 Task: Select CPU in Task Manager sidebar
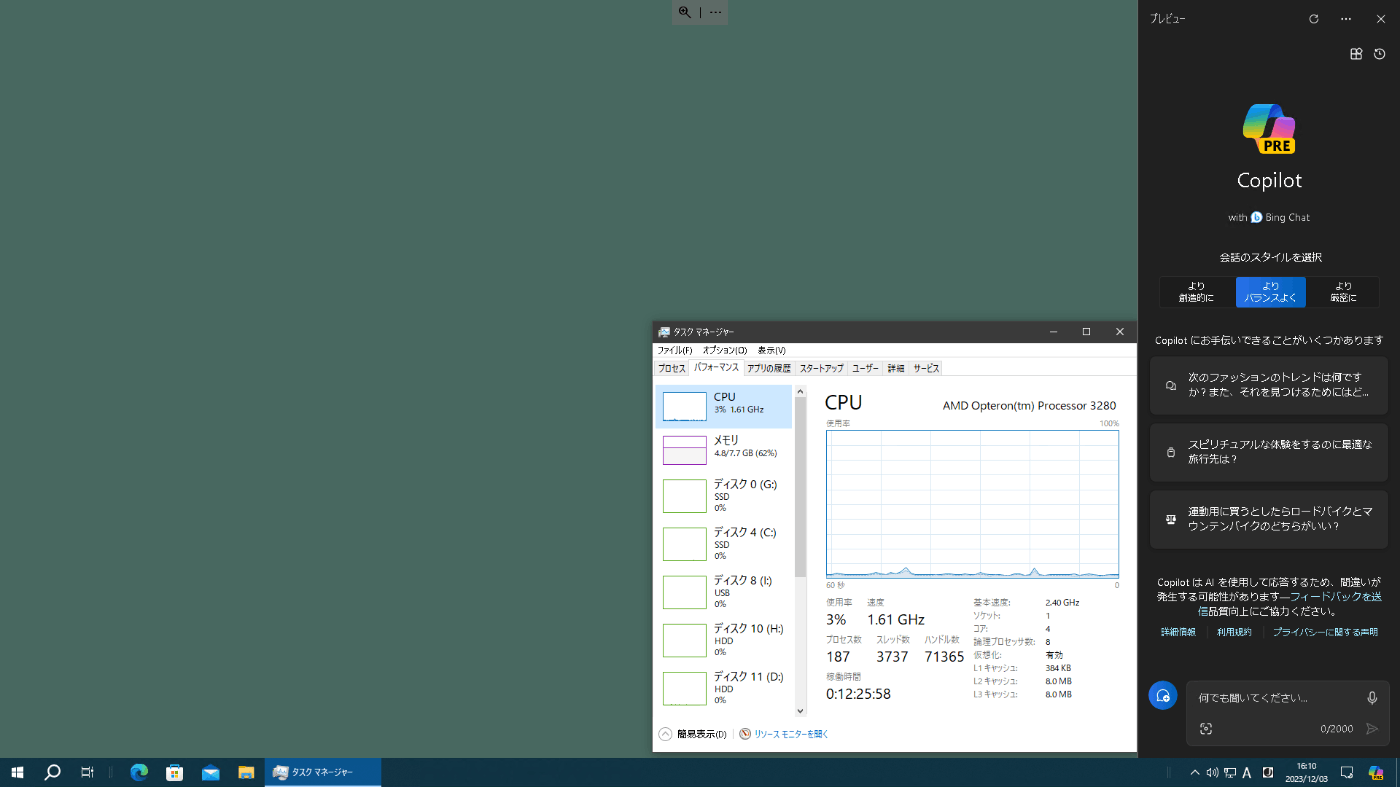pyautogui.click(x=724, y=406)
